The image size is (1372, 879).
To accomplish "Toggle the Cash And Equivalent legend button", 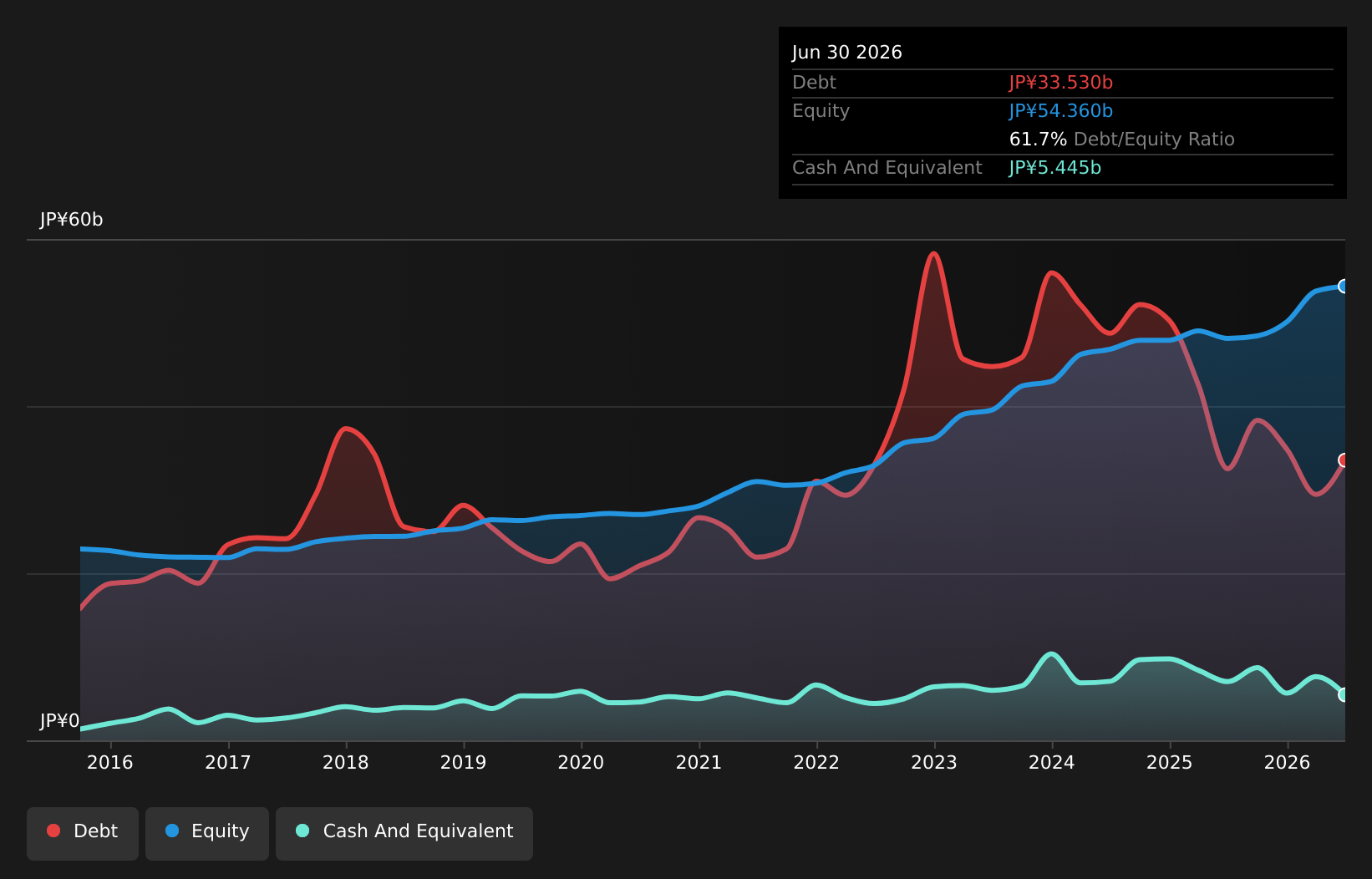I will click(404, 834).
